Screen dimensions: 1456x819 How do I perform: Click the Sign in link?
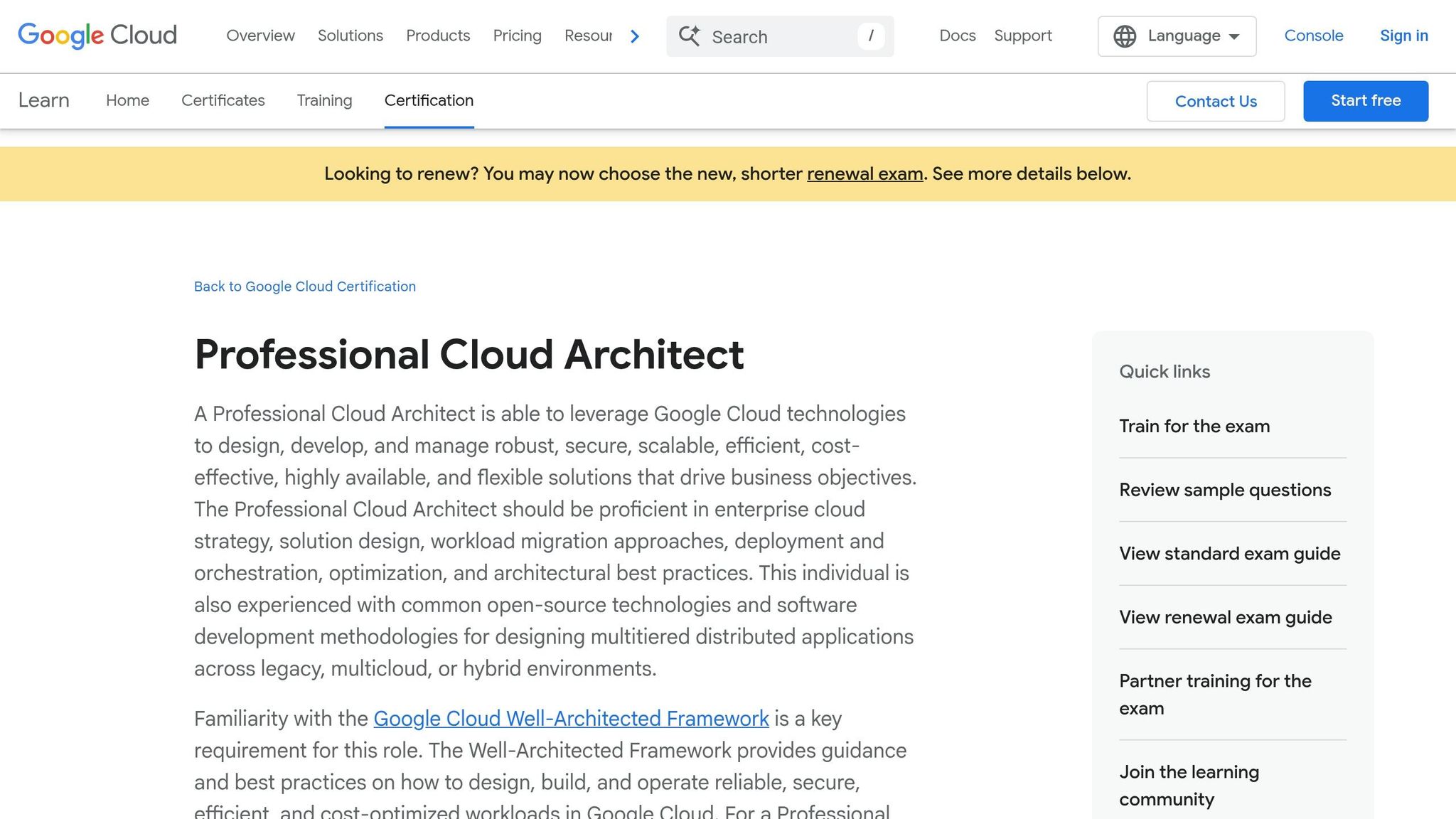coord(1404,36)
